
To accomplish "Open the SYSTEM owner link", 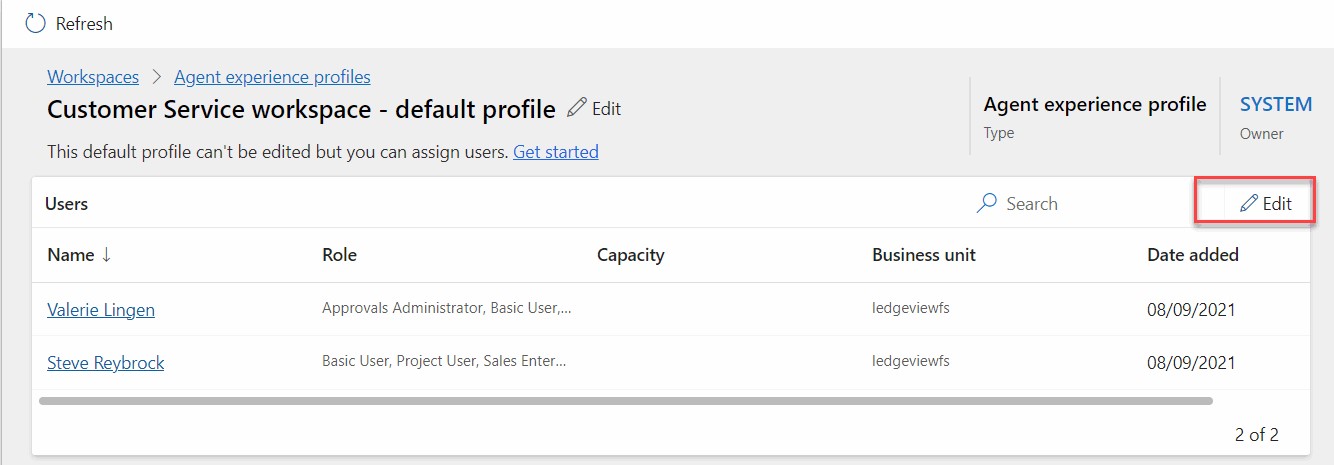I will point(1275,104).
